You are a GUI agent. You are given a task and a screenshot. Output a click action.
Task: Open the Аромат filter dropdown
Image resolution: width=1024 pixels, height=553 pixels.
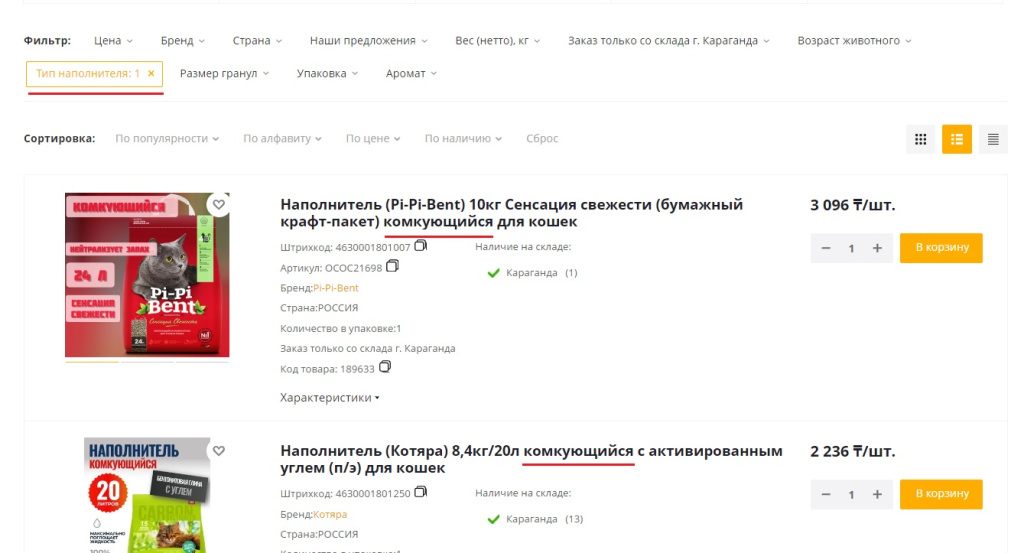[x=411, y=73]
